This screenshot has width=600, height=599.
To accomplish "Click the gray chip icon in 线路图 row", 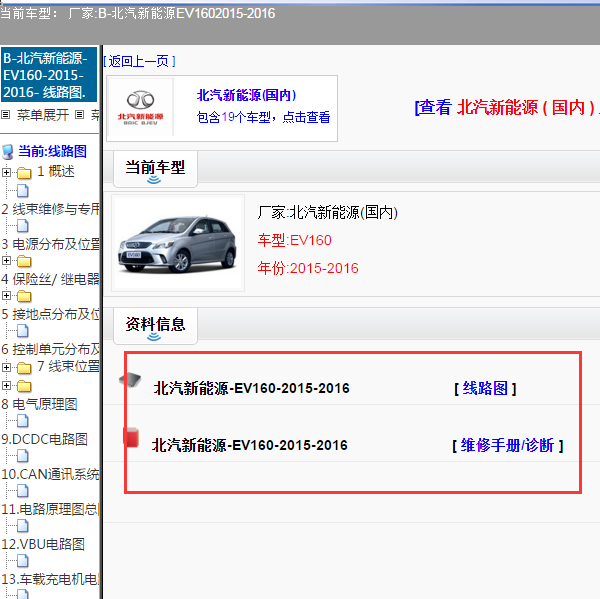I will tap(130, 380).
